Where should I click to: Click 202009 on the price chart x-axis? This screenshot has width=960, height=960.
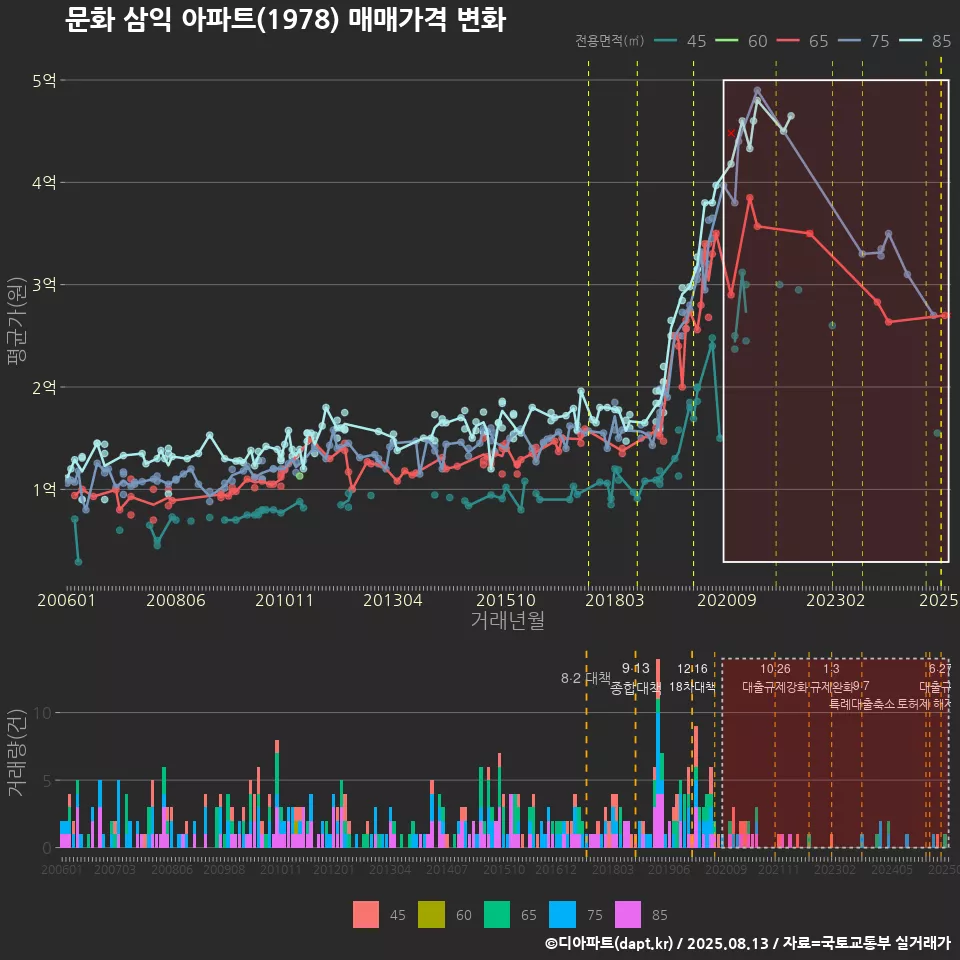(727, 600)
